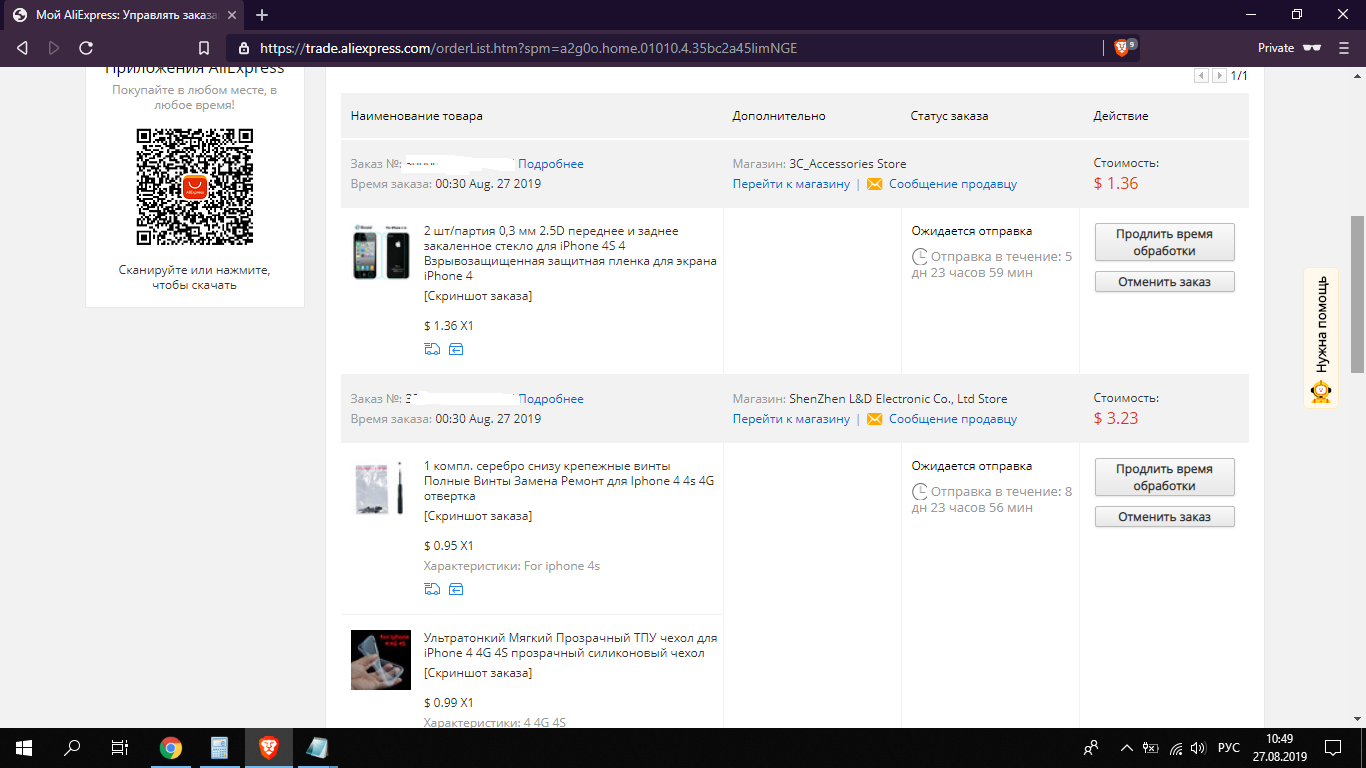Open Подробнее for the $ 3.23 order
The height and width of the screenshot is (768, 1366).
click(551, 399)
